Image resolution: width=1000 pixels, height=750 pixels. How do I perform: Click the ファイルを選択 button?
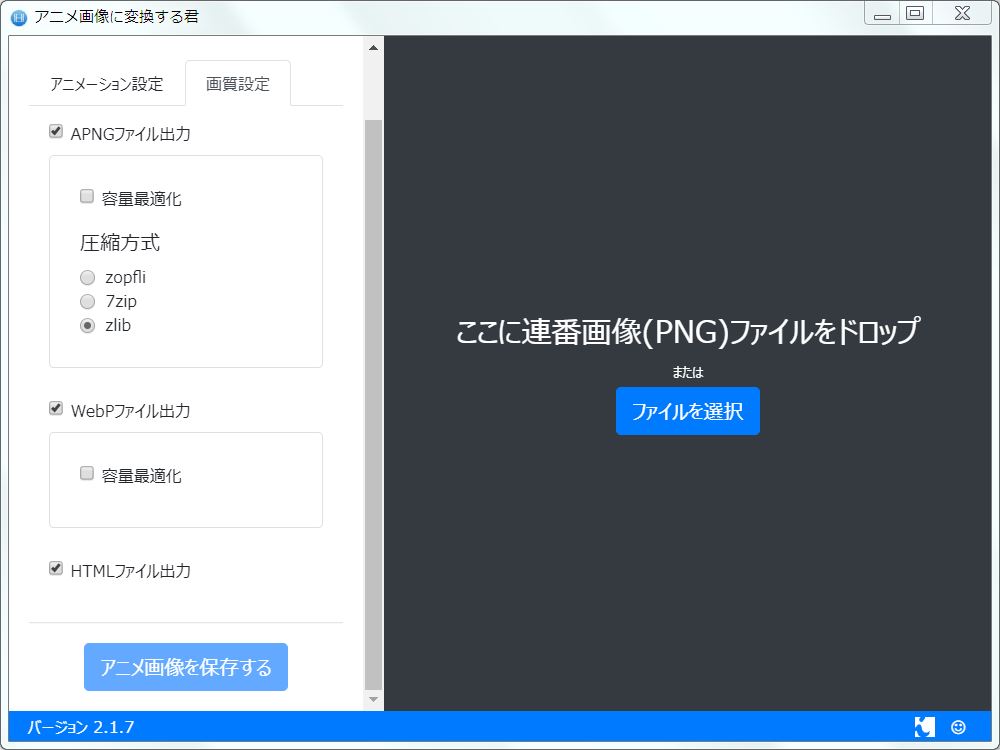pos(687,411)
